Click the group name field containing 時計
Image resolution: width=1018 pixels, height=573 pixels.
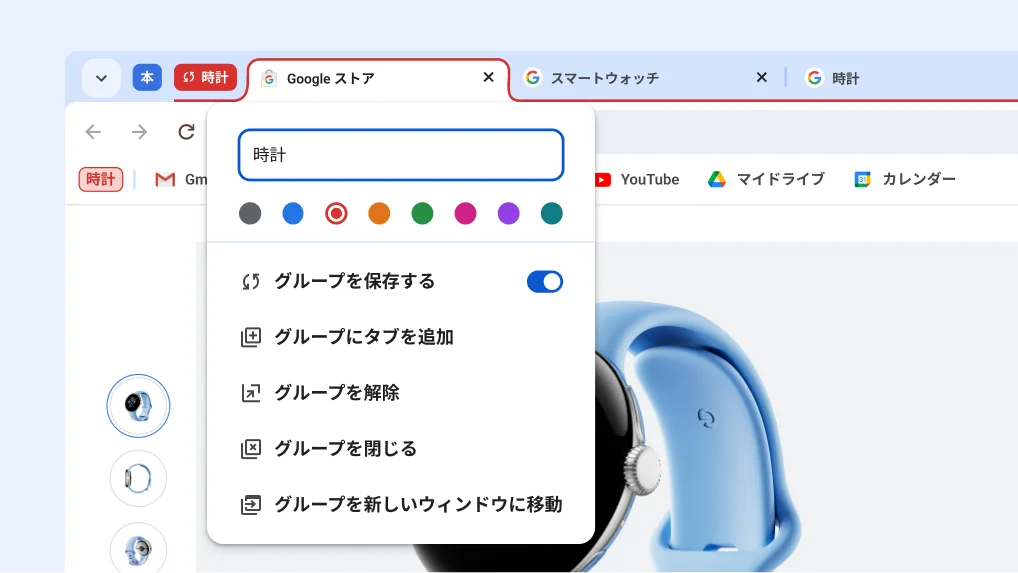(401, 155)
